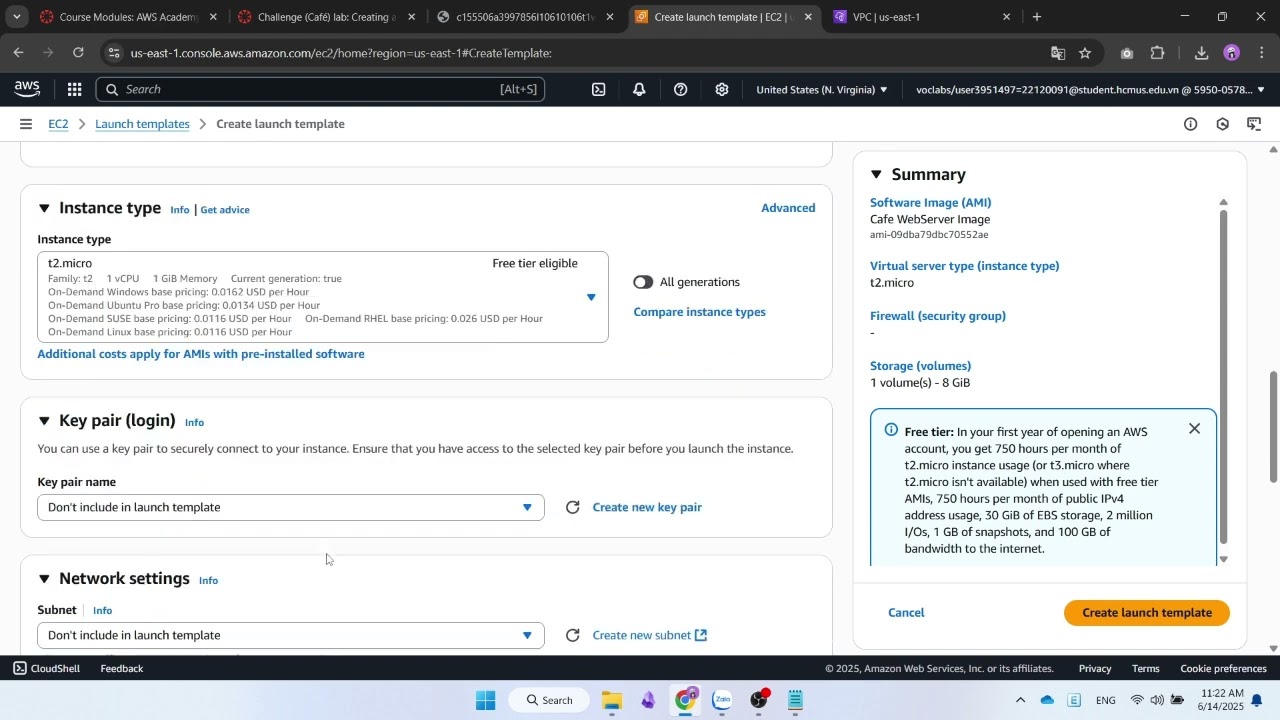Open the browser translate icon
The height and width of the screenshot is (720, 1280).
tap(1058, 53)
